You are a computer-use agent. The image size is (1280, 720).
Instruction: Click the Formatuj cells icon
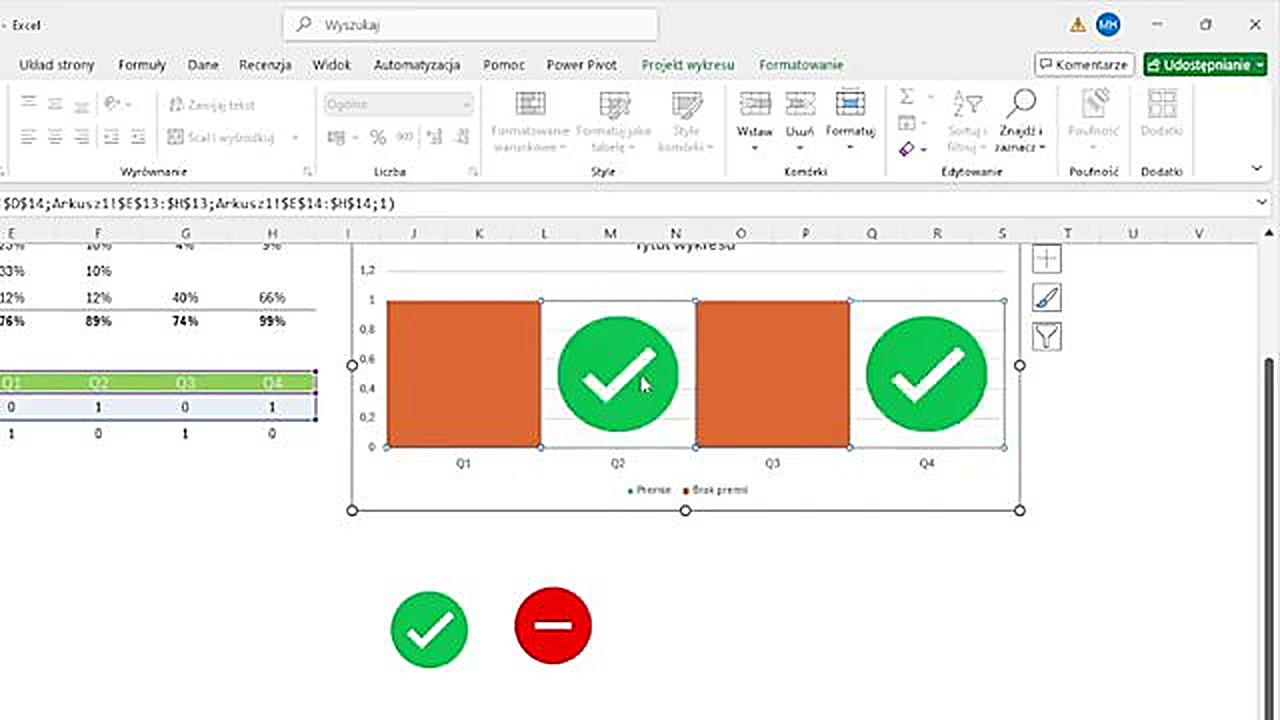click(x=850, y=104)
